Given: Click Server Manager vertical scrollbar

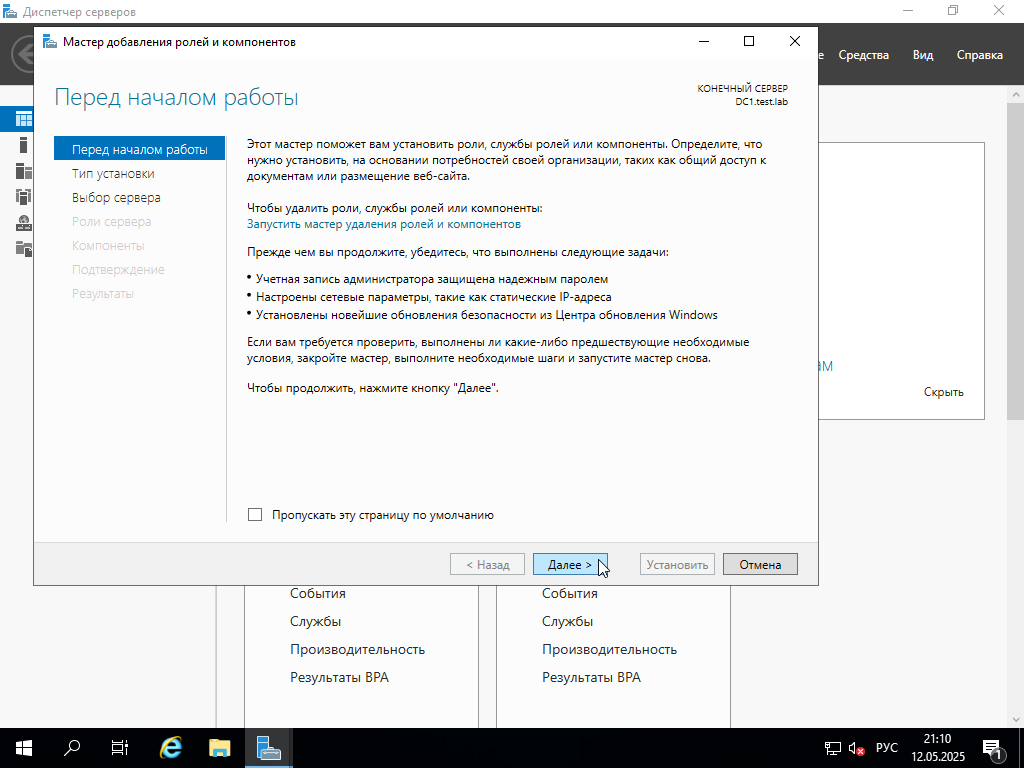Looking at the screenshot, I should (x=1015, y=260).
